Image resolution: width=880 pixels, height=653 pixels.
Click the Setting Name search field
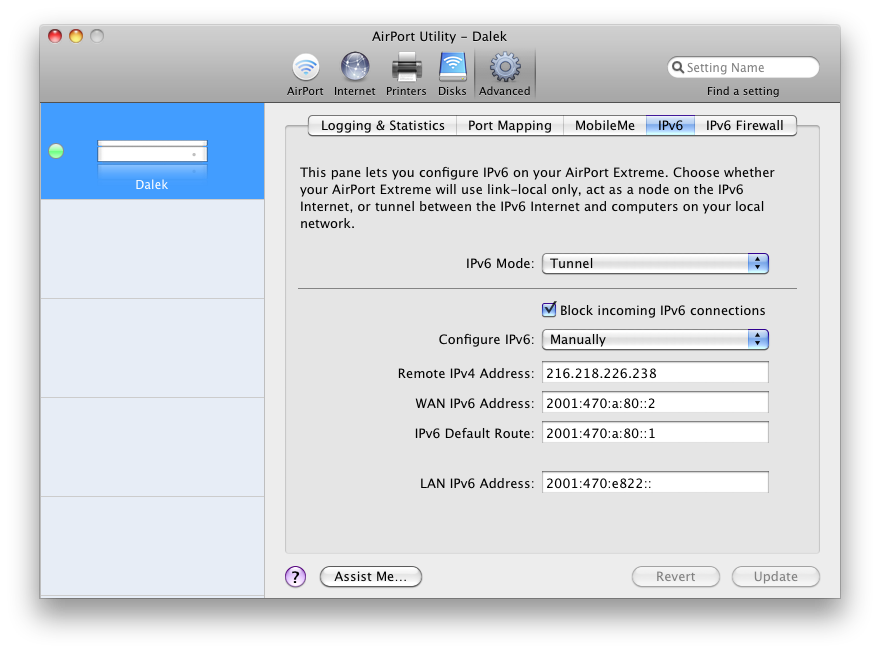click(x=743, y=67)
